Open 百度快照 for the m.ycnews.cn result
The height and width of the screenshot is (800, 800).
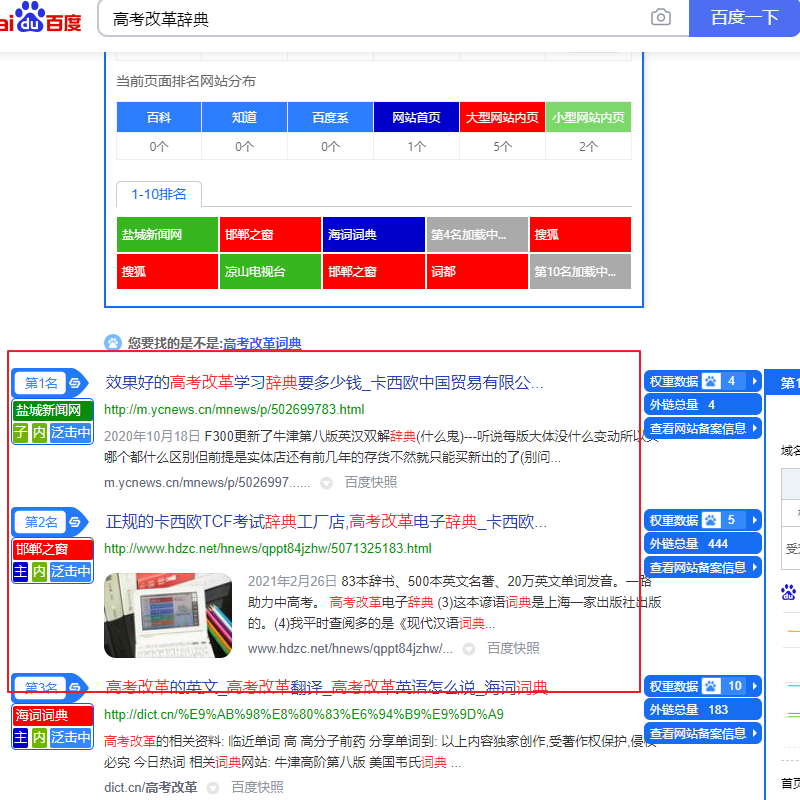(371, 482)
